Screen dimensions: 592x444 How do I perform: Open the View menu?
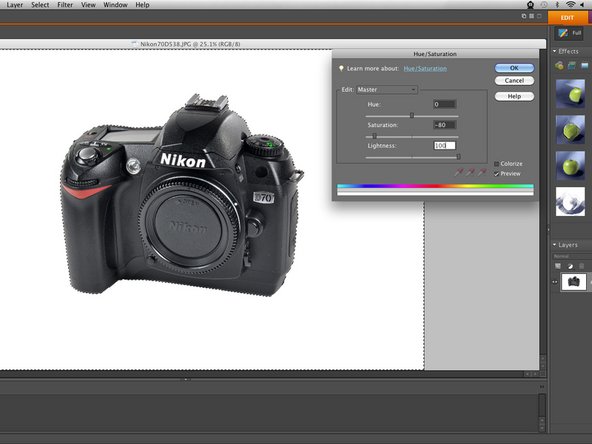point(88,5)
